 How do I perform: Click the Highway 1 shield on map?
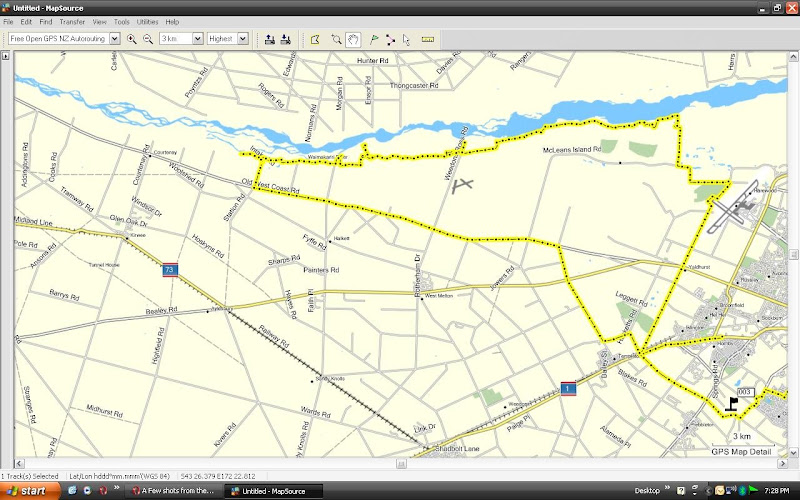[568, 388]
